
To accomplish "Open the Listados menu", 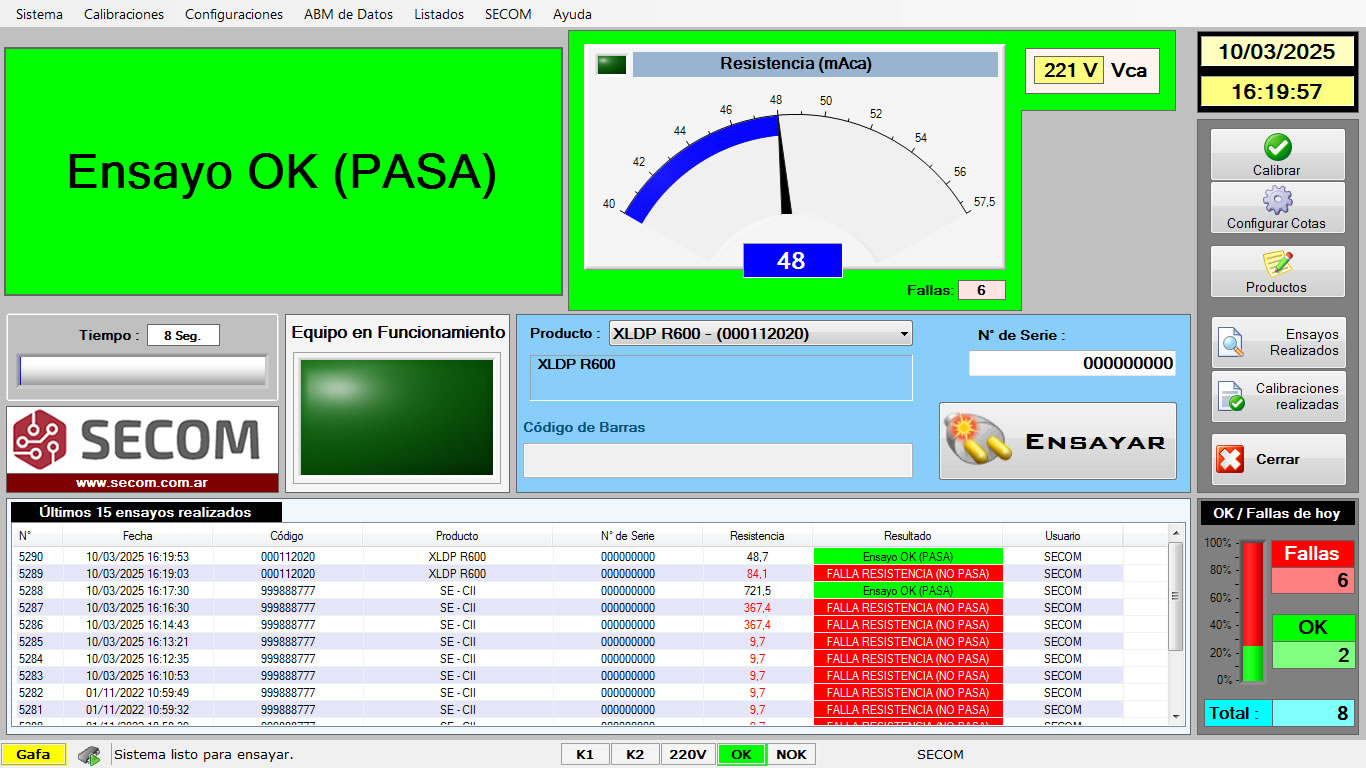I will (439, 14).
